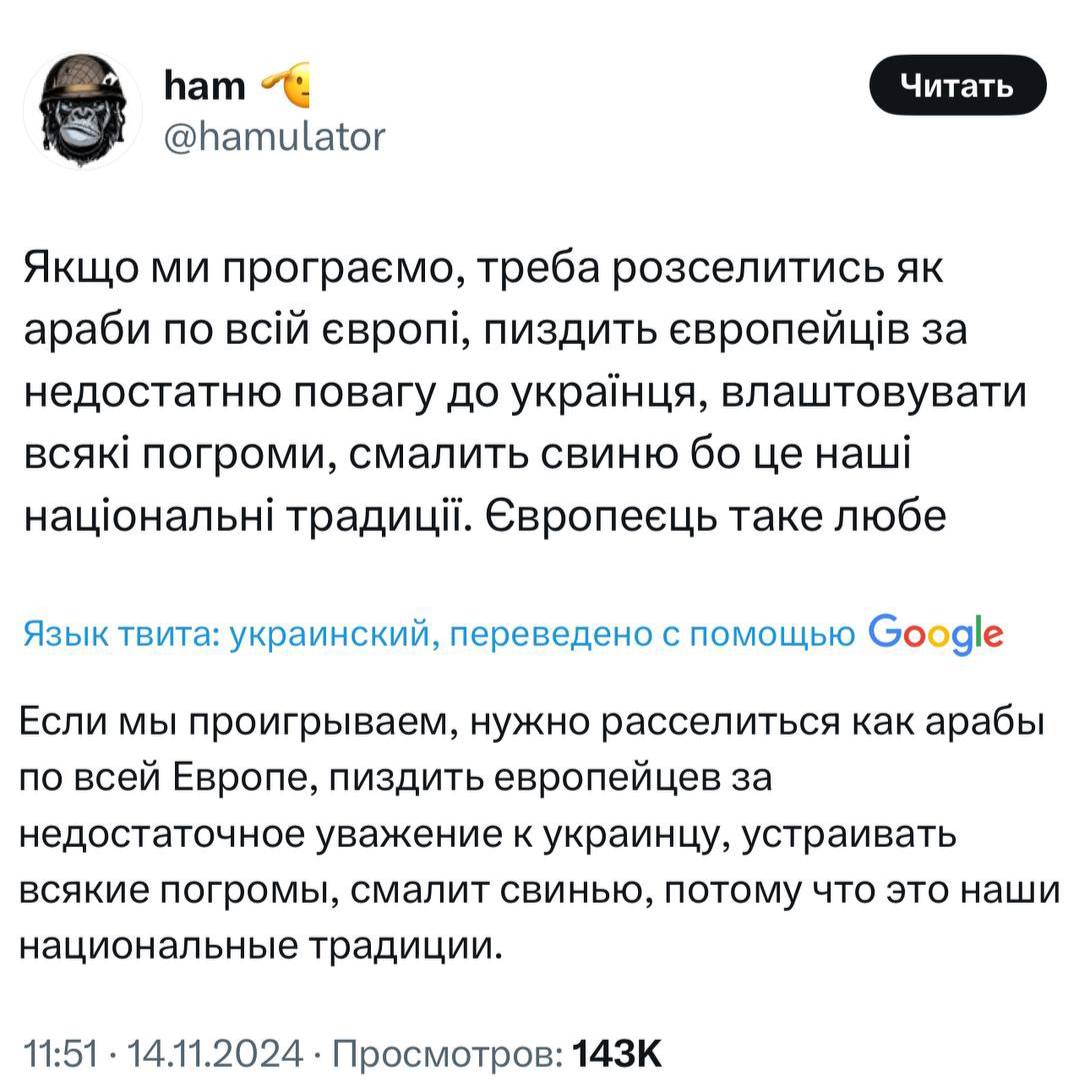Tap the black Читать follow button

[958, 85]
